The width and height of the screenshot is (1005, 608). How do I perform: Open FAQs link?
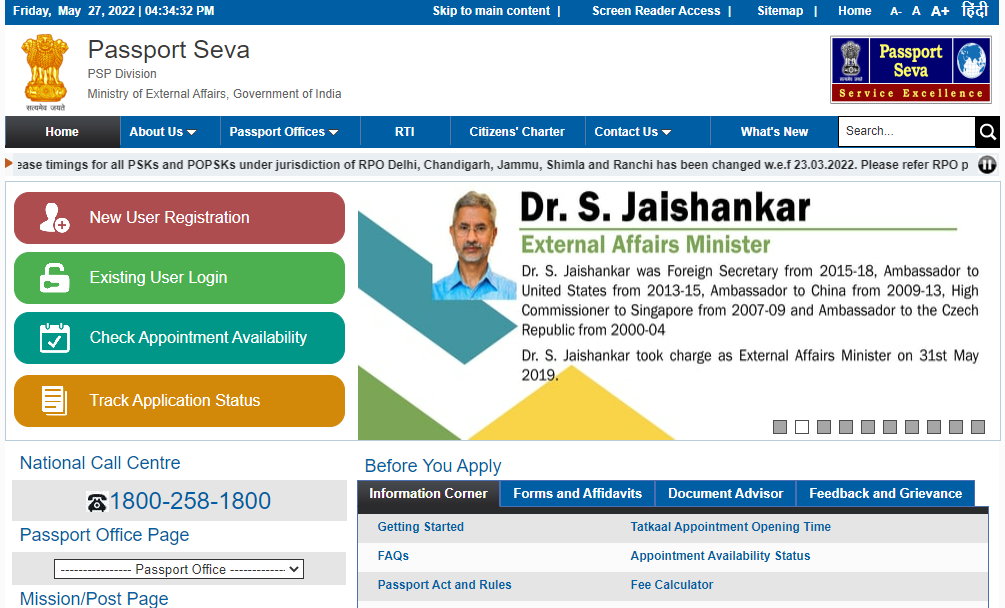[393, 556]
